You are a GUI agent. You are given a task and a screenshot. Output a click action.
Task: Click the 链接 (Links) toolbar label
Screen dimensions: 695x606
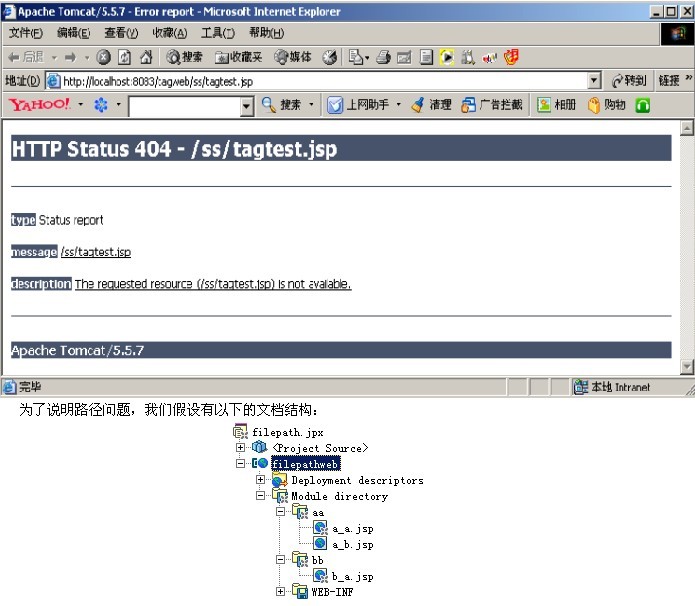669,81
